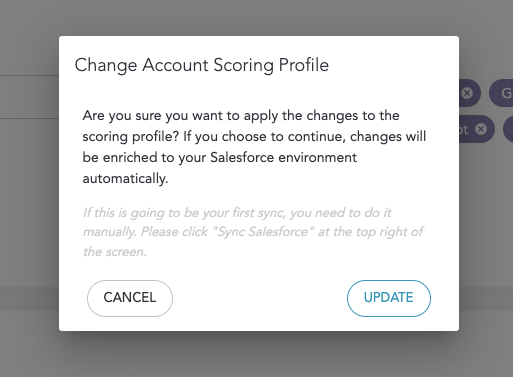Click the "Change Account Scoring Profile" title
513x377 pixels.
pos(202,65)
